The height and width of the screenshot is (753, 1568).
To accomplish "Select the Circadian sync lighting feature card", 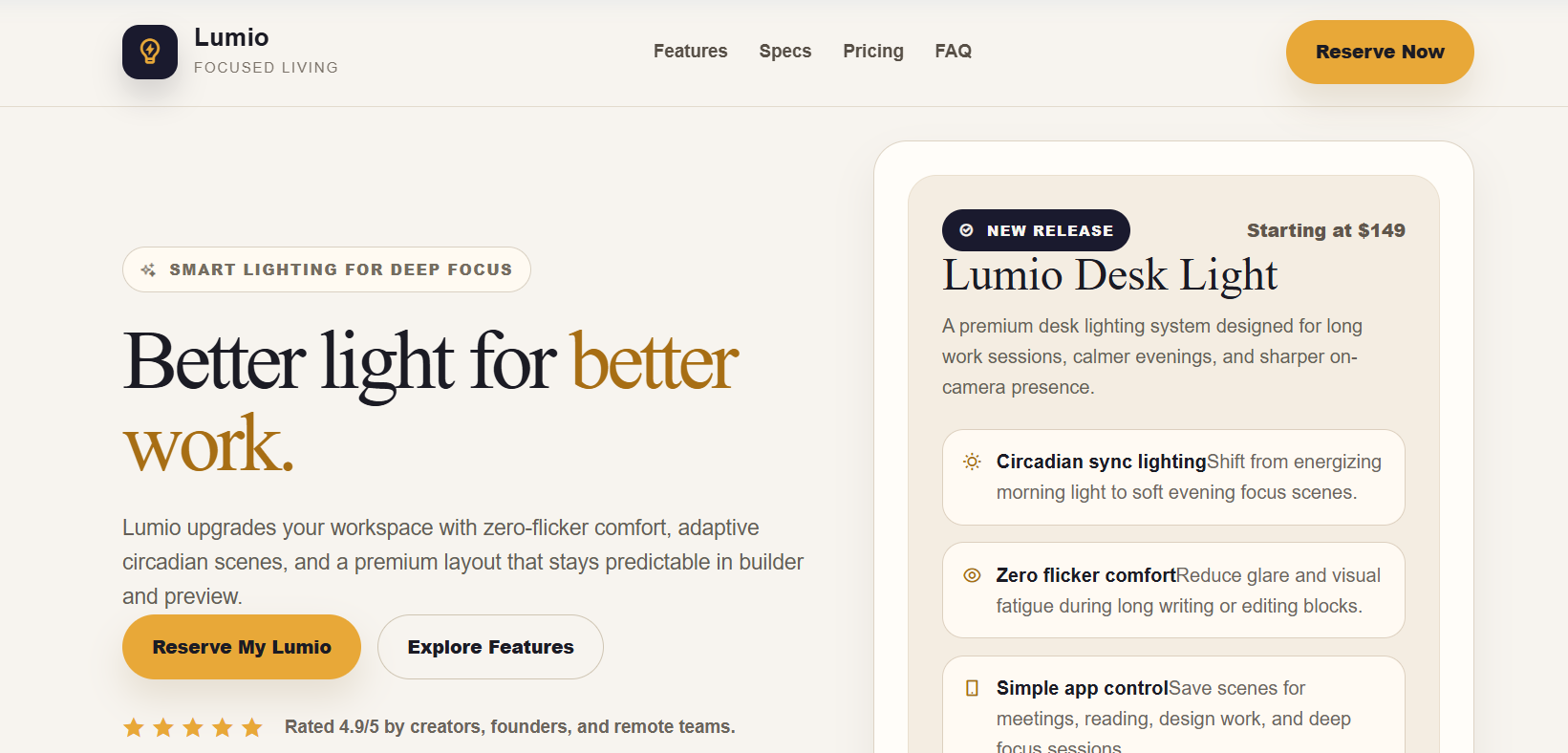I will point(1173,477).
